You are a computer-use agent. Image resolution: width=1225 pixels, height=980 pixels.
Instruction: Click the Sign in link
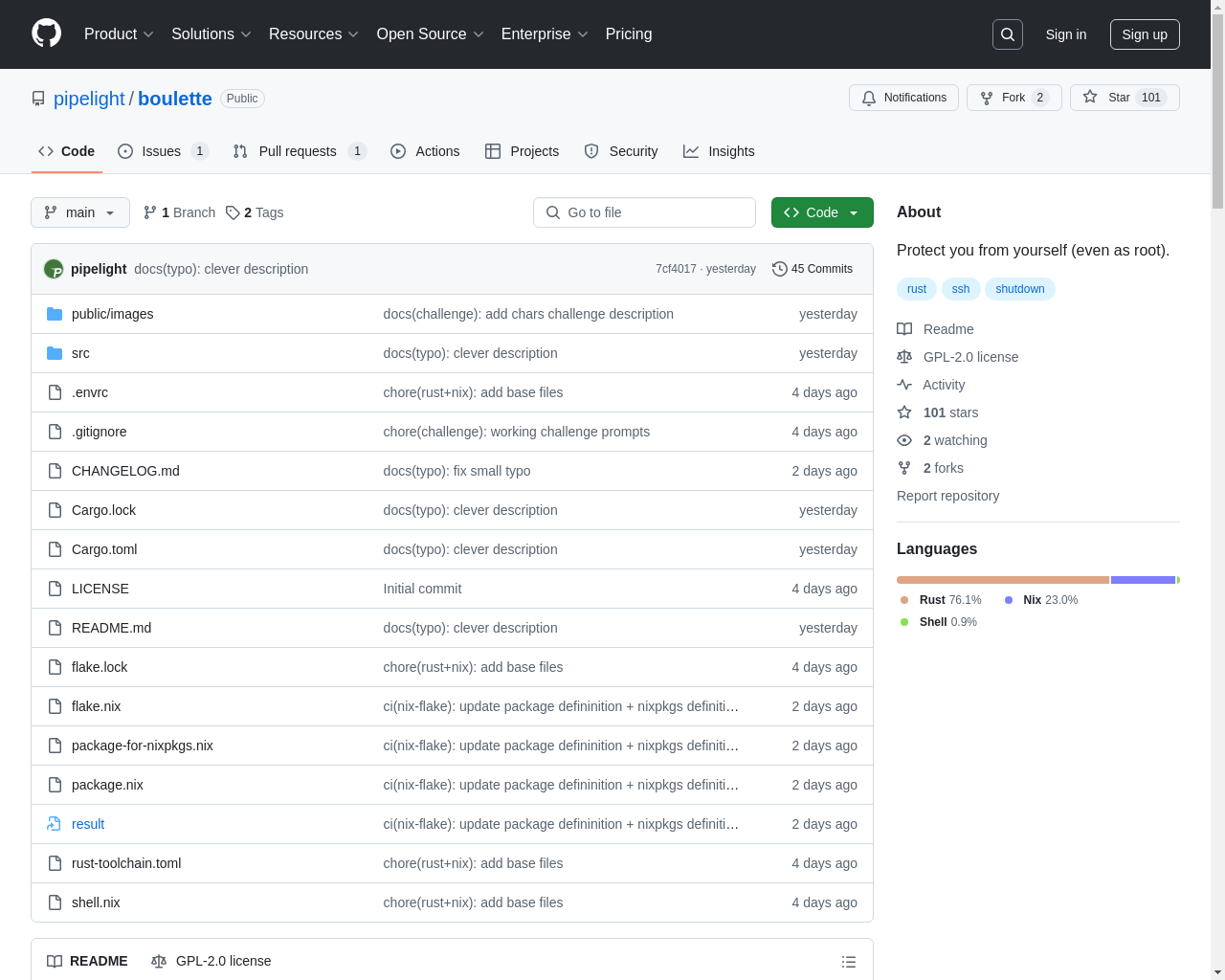[1066, 34]
